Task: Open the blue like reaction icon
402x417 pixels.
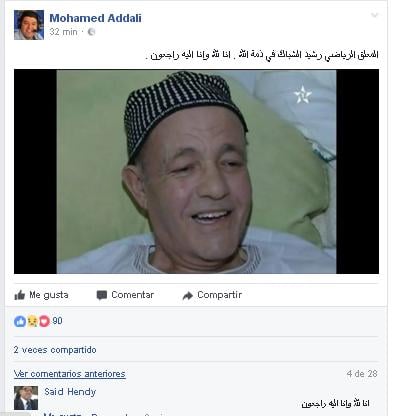Action: pyautogui.click(x=20, y=321)
